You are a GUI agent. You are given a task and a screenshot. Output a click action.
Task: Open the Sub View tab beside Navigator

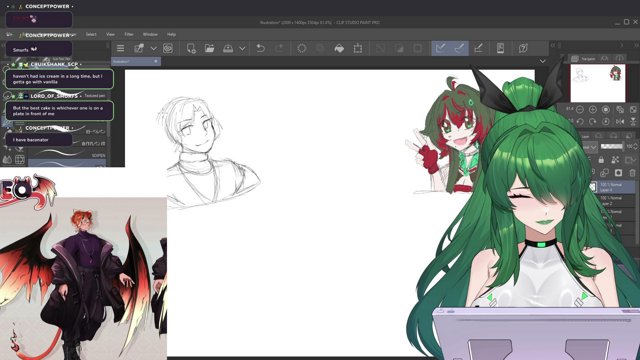point(604,59)
